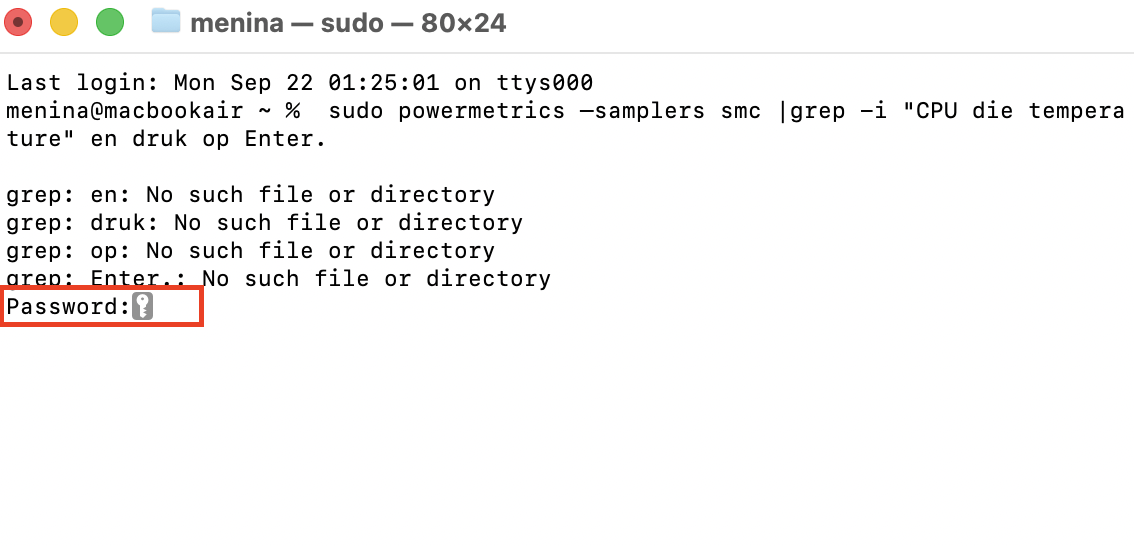Click the "grep: en: No such file" error line
The width and height of the screenshot is (1134, 546).
tap(250, 195)
